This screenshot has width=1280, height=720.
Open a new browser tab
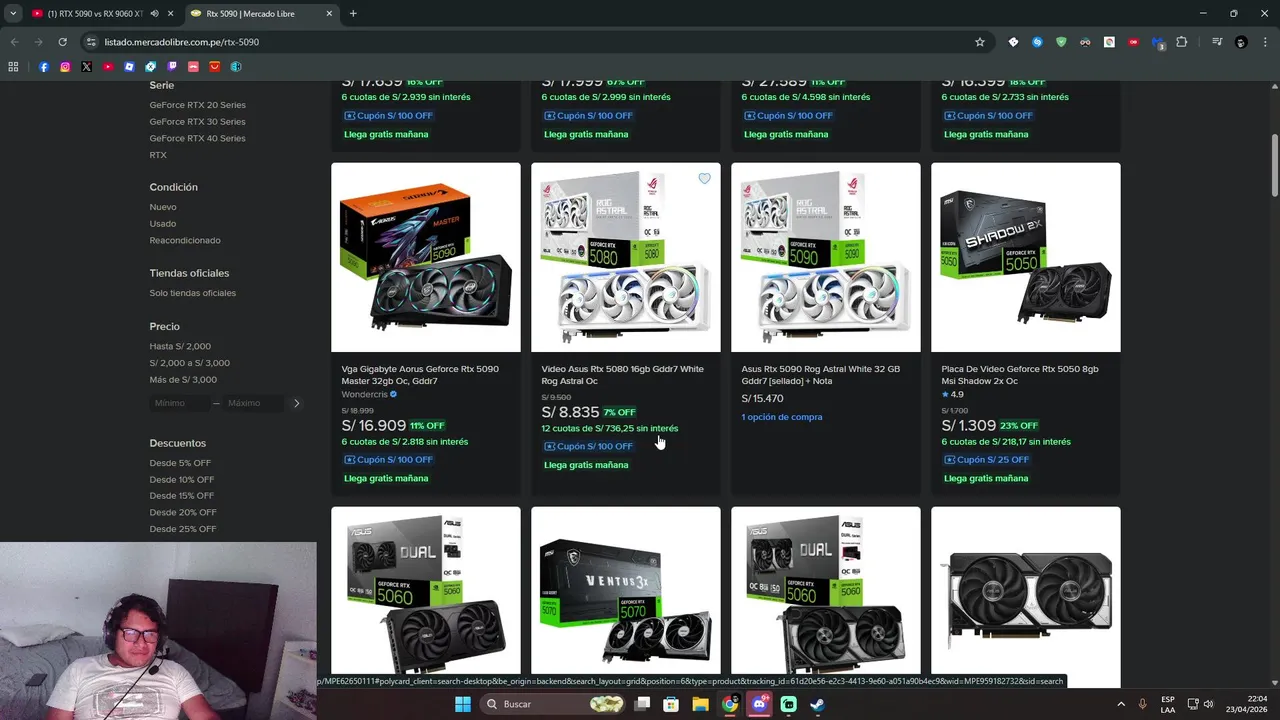(353, 13)
